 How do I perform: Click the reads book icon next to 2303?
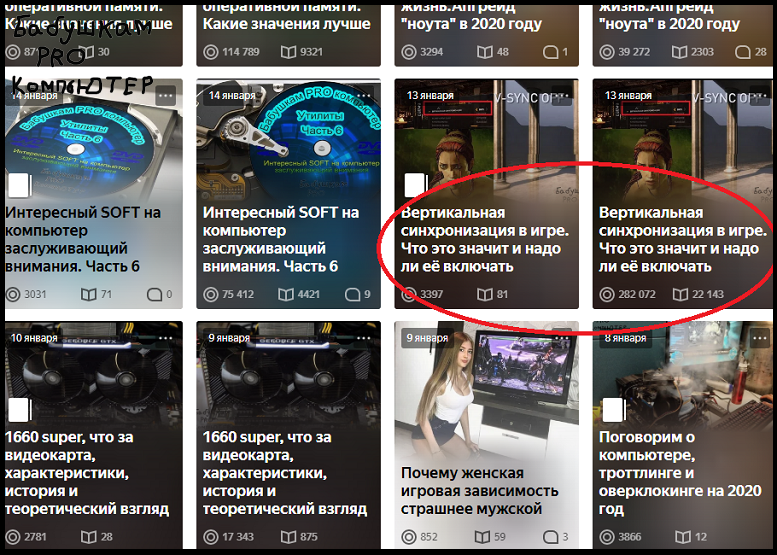tap(679, 52)
